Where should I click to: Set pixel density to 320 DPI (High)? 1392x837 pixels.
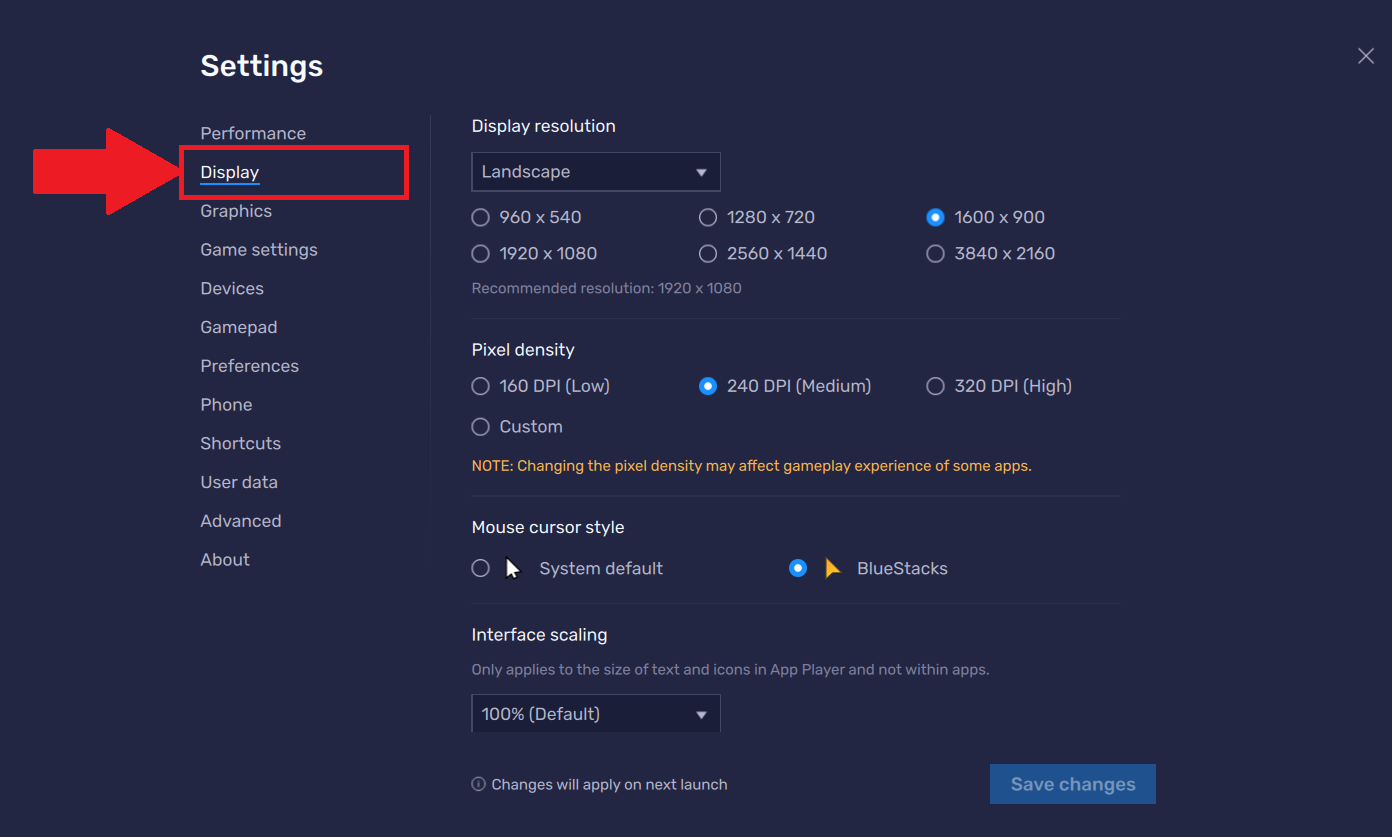935,387
